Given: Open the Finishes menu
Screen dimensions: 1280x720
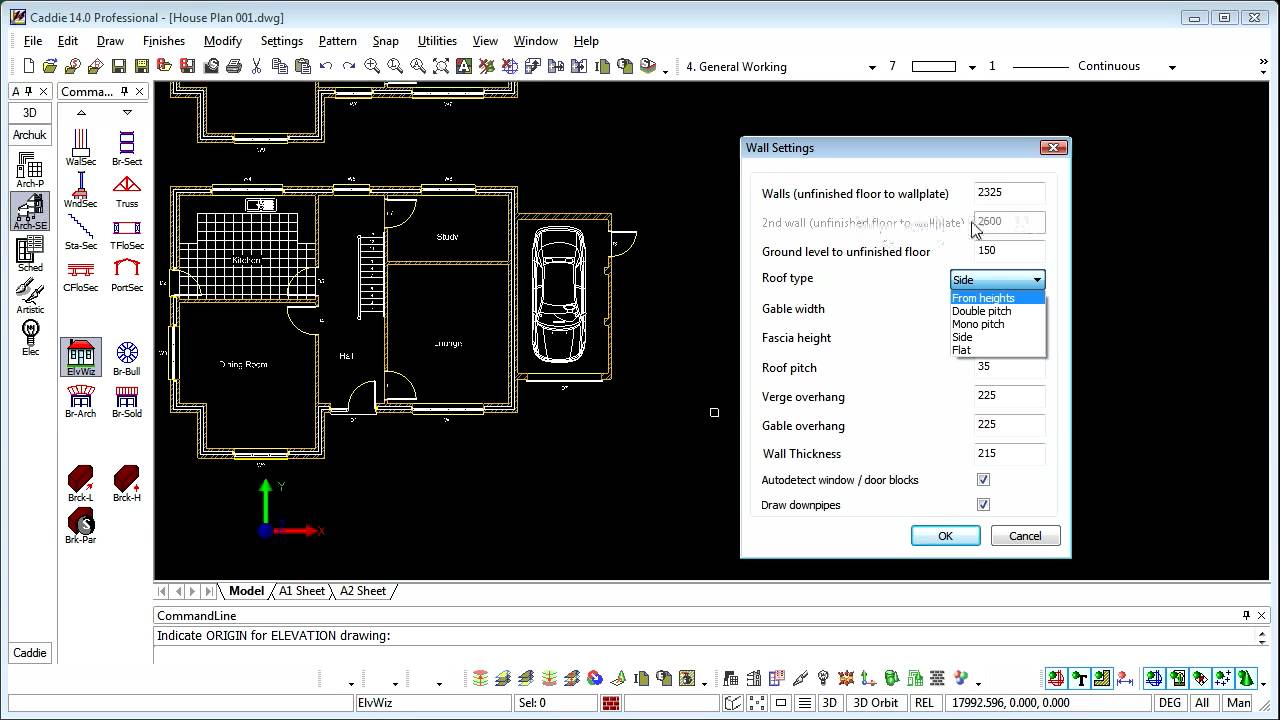Looking at the screenshot, I should click(164, 41).
